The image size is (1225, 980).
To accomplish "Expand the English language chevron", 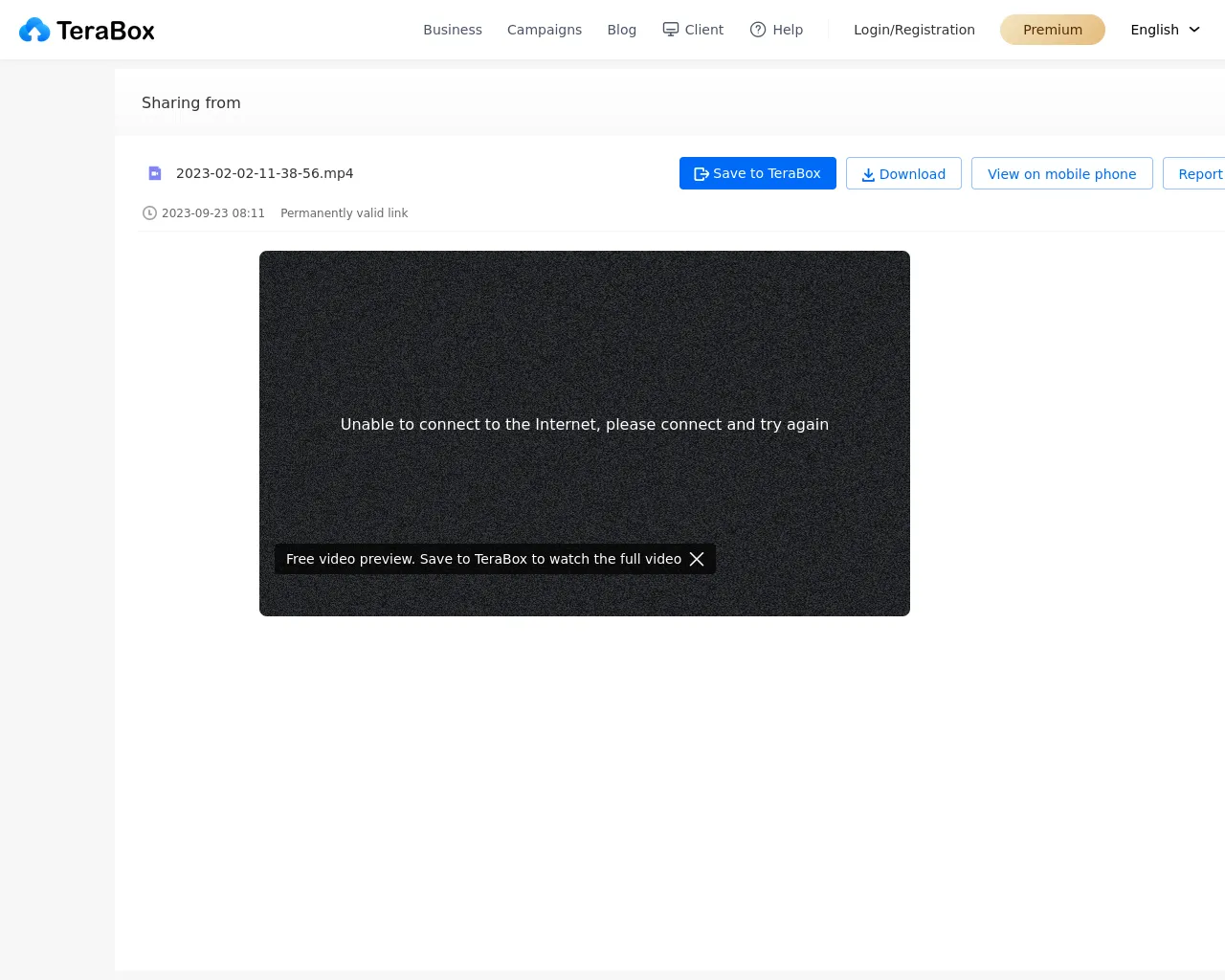I will pos(1194,30).
